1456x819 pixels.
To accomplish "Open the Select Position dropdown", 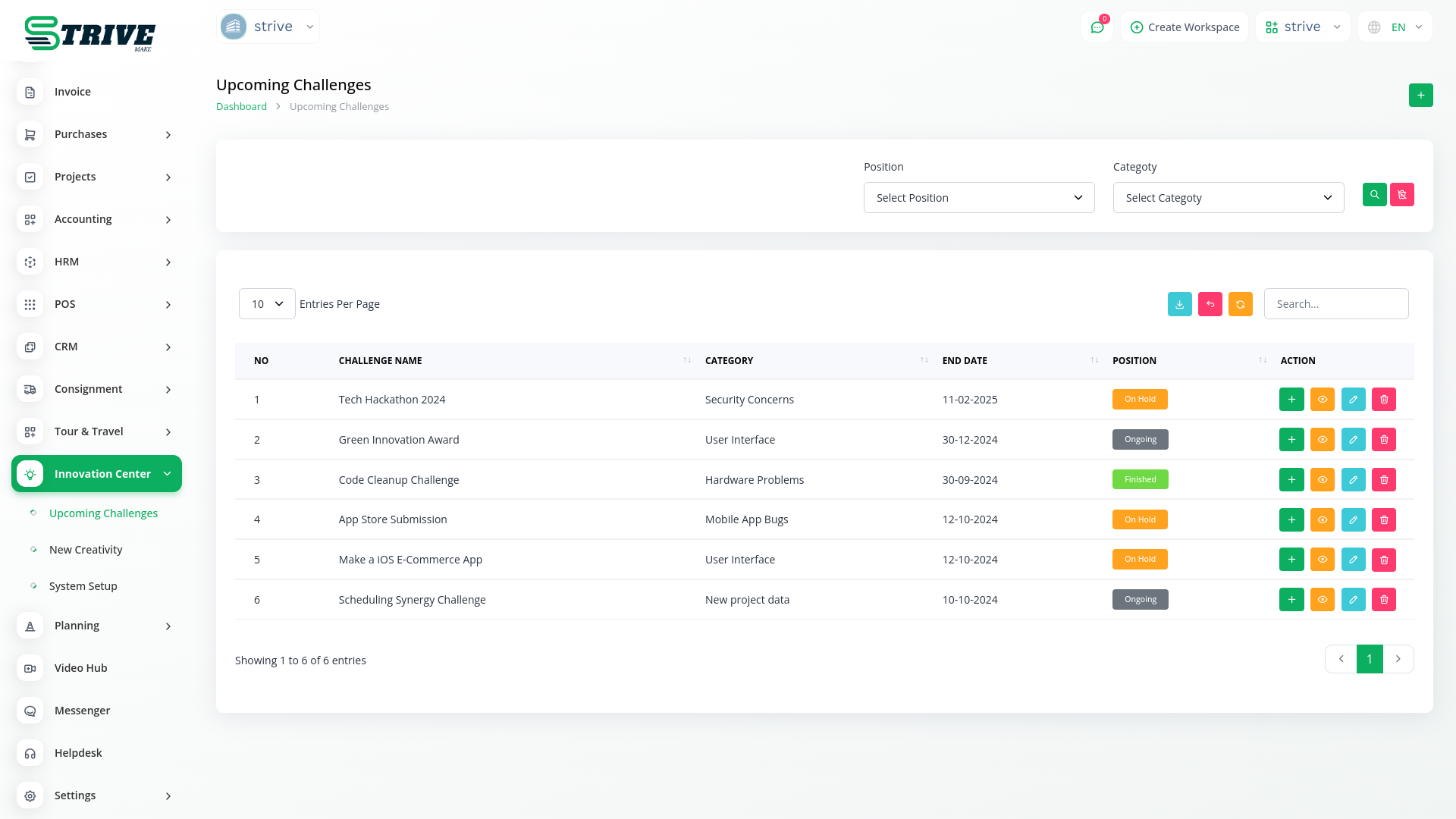I will pyautogui.click(x=978, y=198).
